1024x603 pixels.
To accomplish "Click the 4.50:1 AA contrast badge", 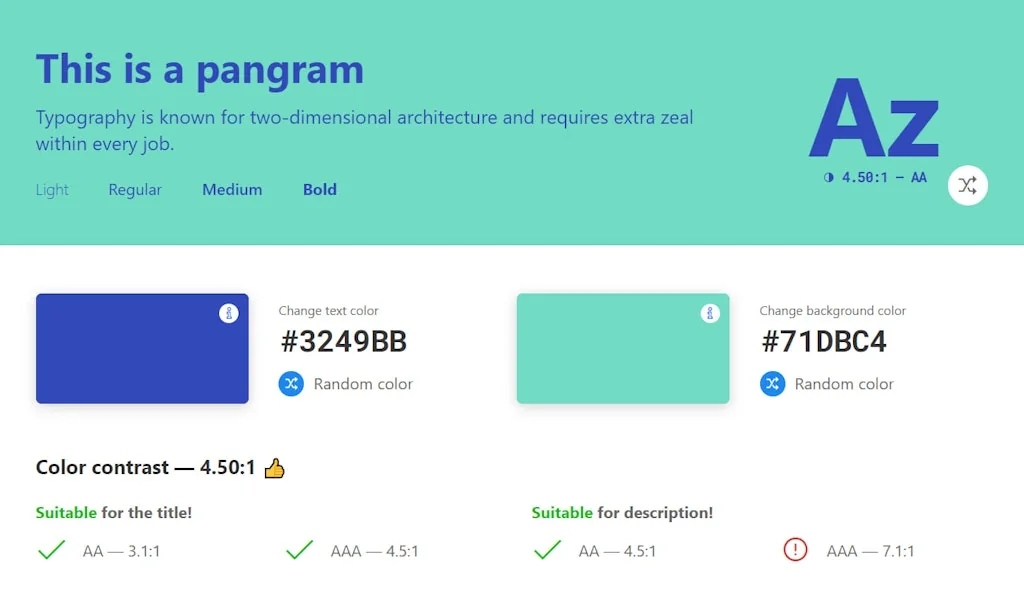I will click(878, 176).
